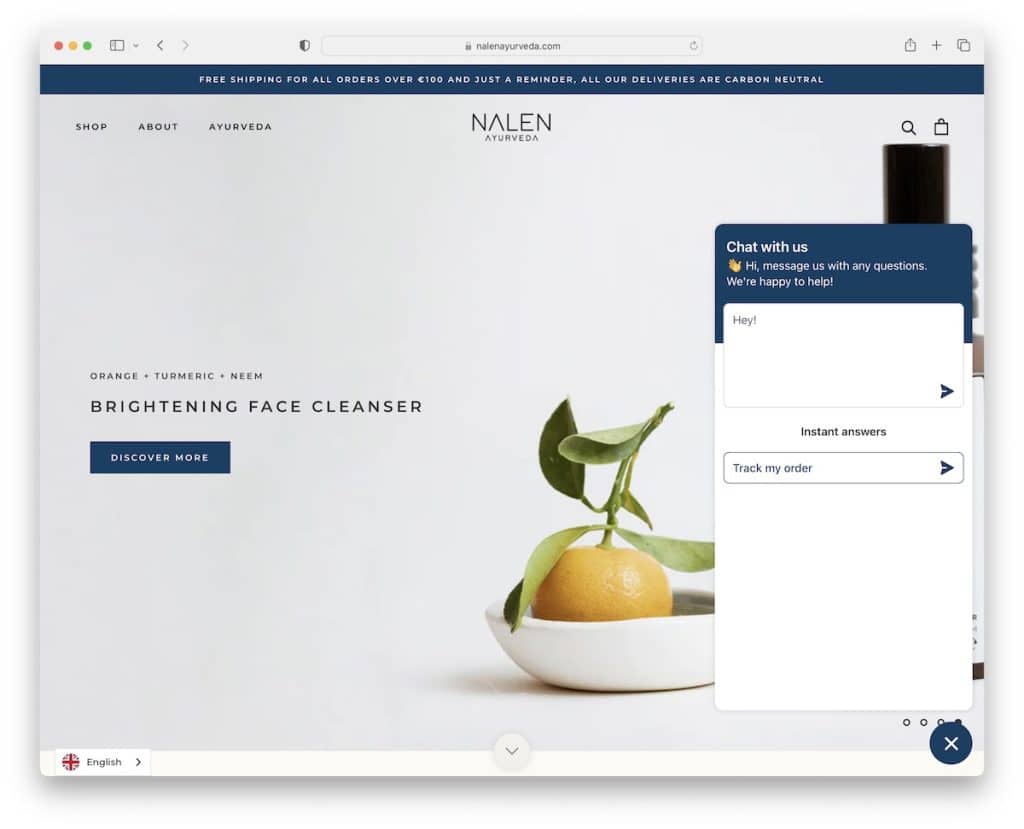Zoom the Safari window with green button
The width and height of the screenshot is (1024, 829).
(88, 46)
